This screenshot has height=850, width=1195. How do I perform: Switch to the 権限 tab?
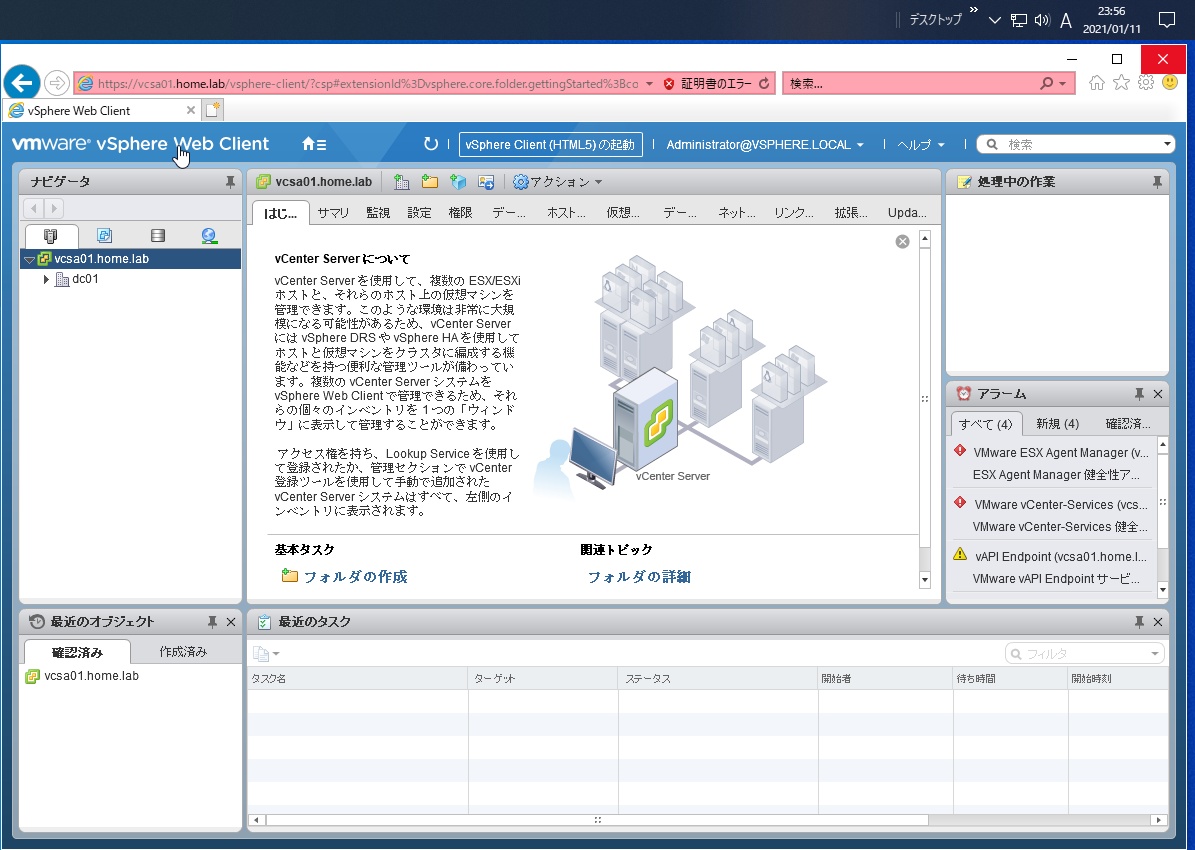pos(460,213)
